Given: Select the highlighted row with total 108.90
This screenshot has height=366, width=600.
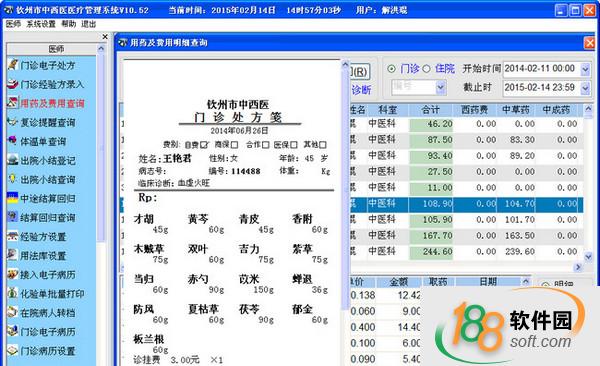Looking at the screenshot, I should tap(466, 204).
